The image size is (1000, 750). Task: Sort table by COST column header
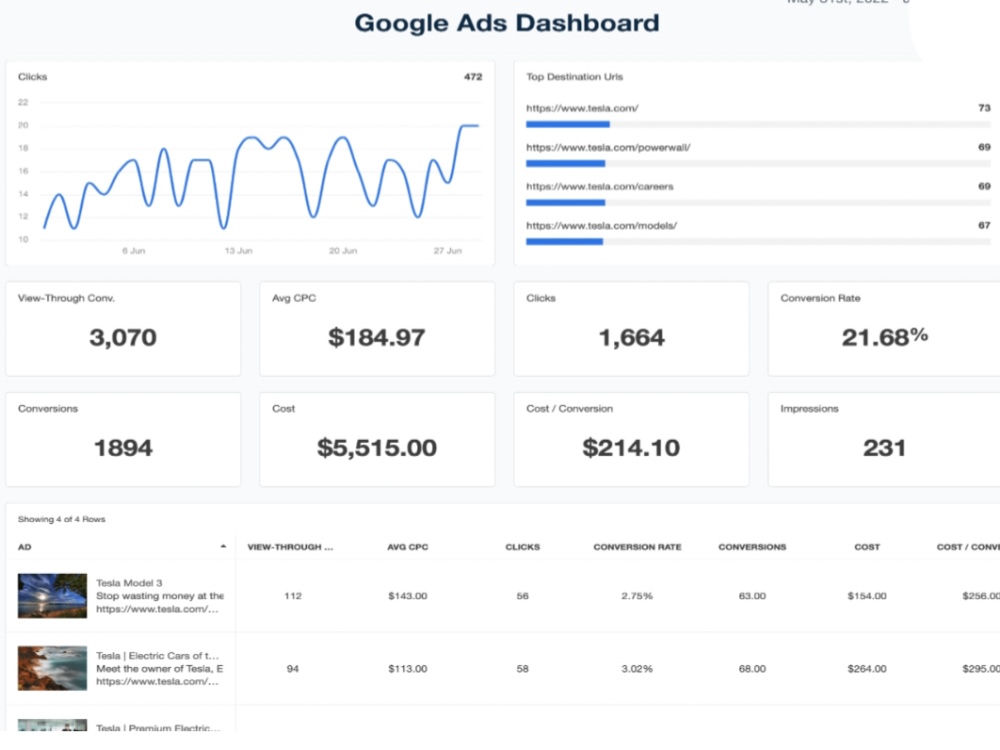[867, 547]
